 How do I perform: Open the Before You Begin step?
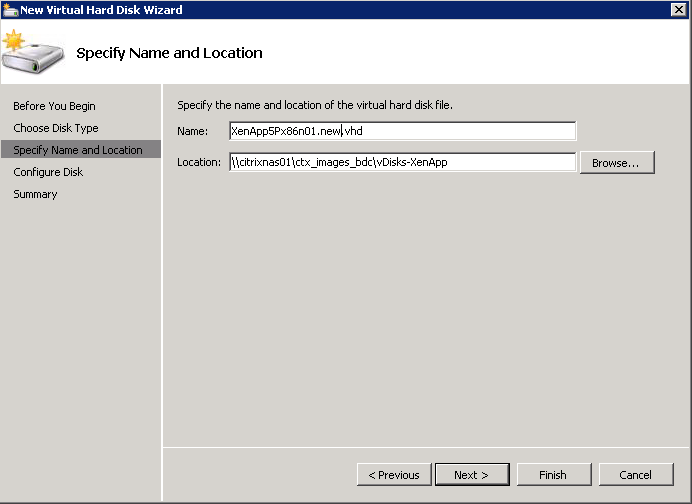click(54, 106)
